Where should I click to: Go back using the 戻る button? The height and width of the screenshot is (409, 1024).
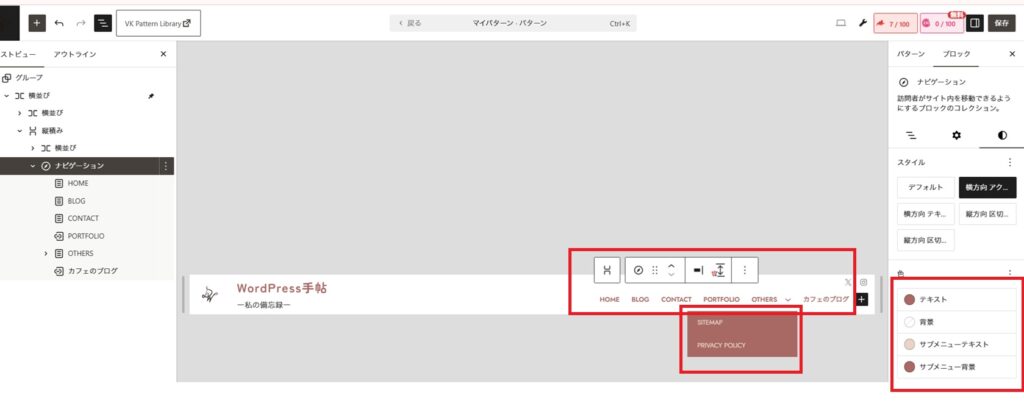pyautogui.click(x=409, y=23)
